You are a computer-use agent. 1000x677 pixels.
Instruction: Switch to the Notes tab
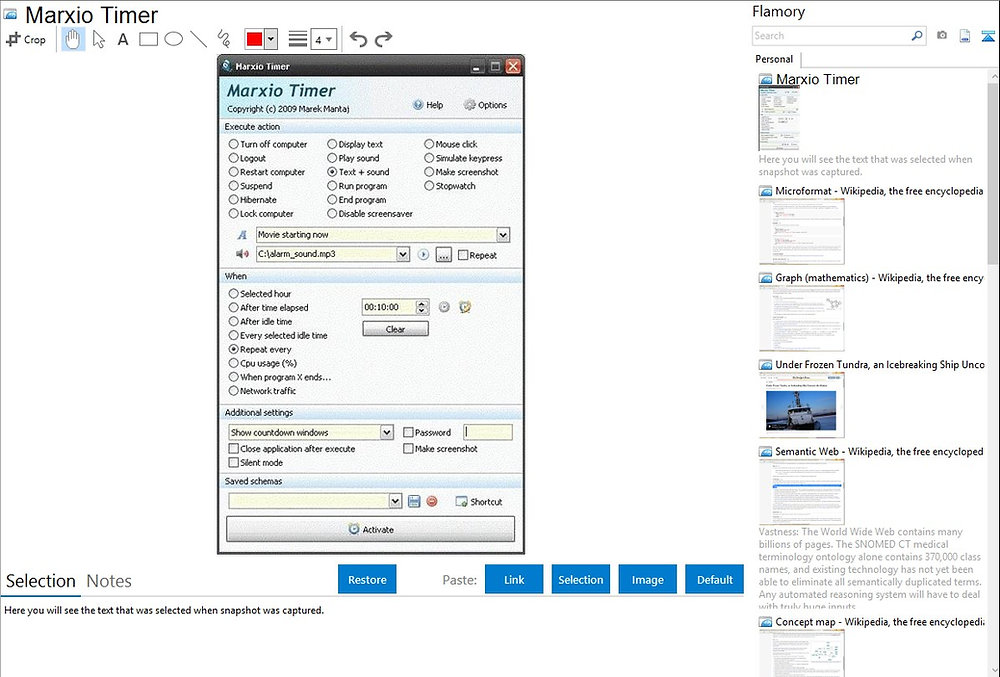click(x=109, y=581)
